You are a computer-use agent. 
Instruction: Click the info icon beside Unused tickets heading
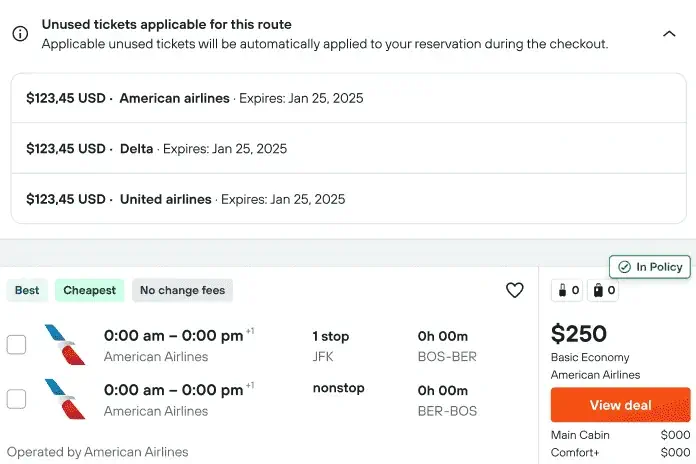pyautogui.click(x=20, y=34)
